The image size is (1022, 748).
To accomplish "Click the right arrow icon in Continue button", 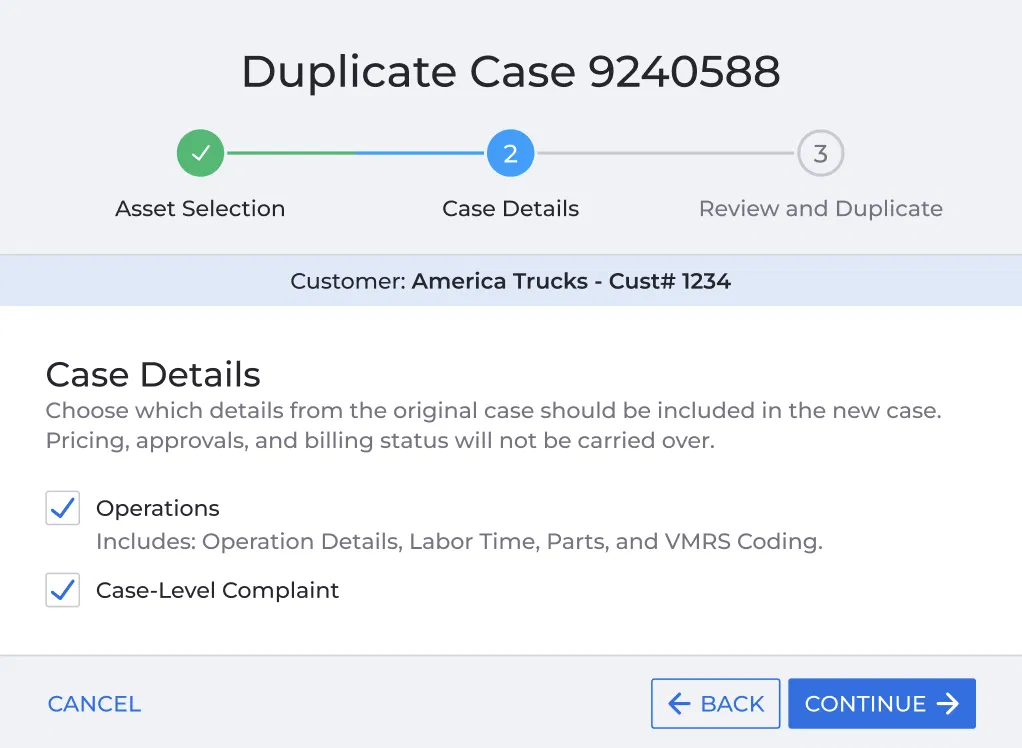I will coord(948,704).
